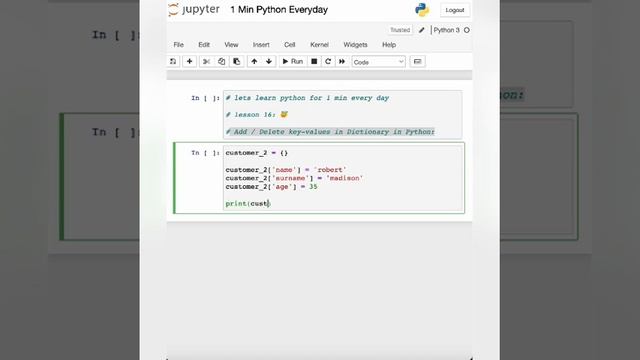Image resolution: width=640 pixels, height=360 pixels.
Task: Open the View menu
Action: point(231,45)
